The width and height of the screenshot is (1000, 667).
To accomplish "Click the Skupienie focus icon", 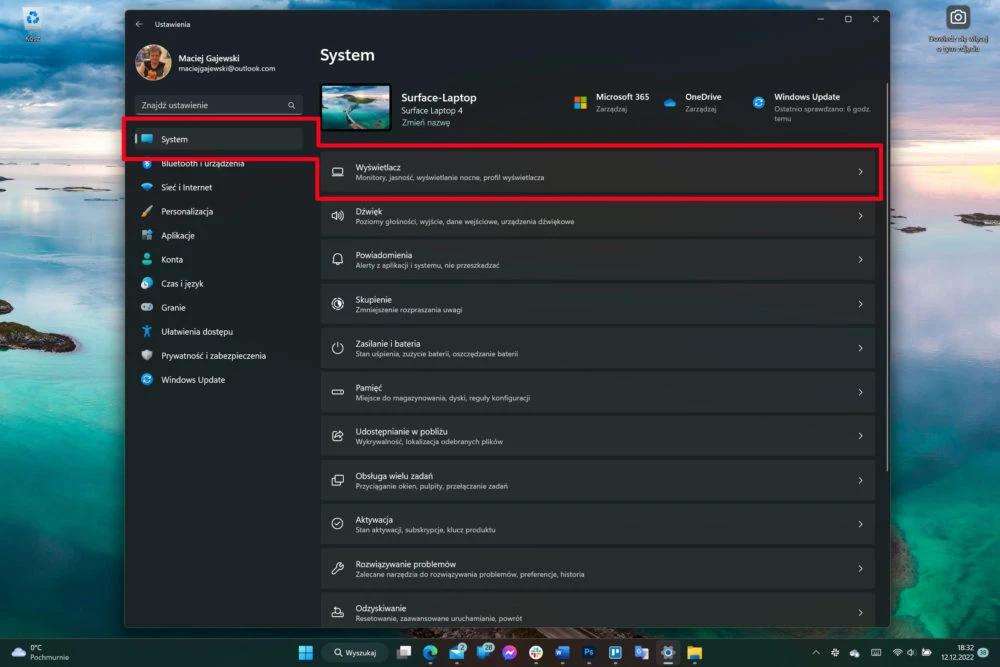I will (337, 304).
